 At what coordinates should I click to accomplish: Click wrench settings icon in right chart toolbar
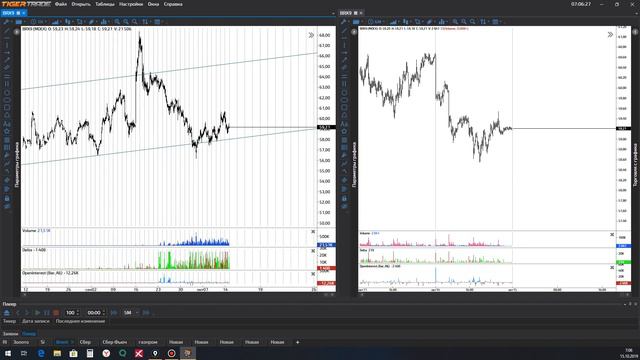(x=344, y=22)
